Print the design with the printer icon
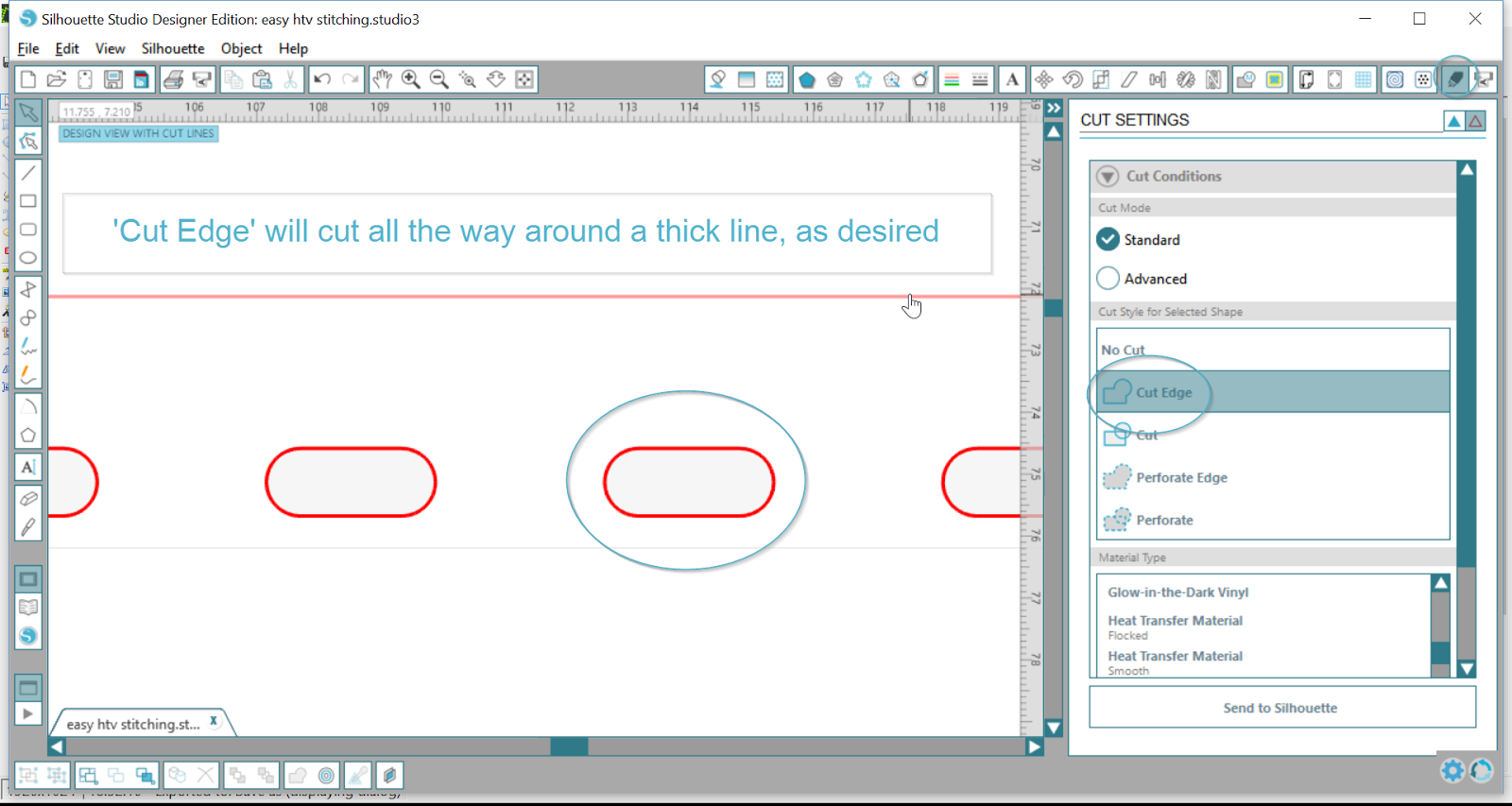1512x806 pixels. tap(173, 79)
